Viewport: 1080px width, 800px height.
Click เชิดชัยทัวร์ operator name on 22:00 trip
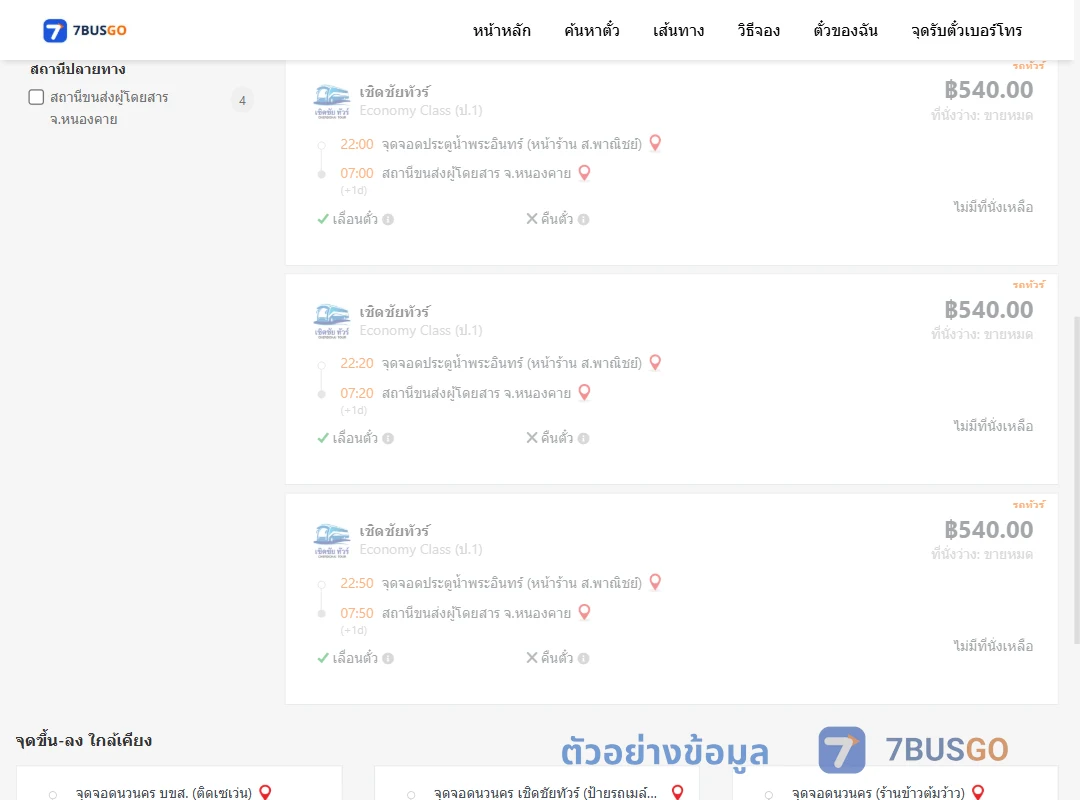395,92
